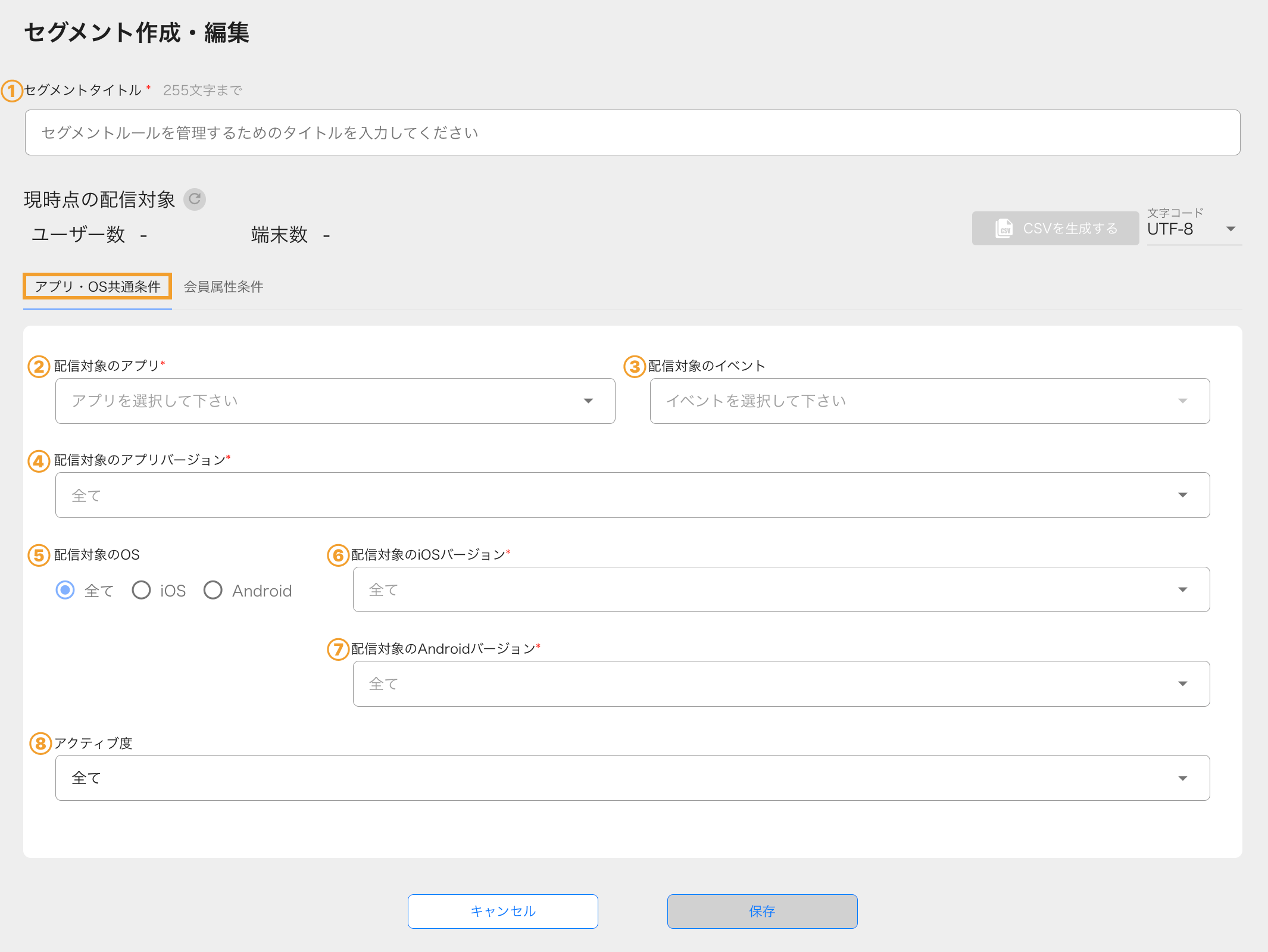Open the 配信対象のイベント dropdown
The image size is (1268, 952).
929,401
